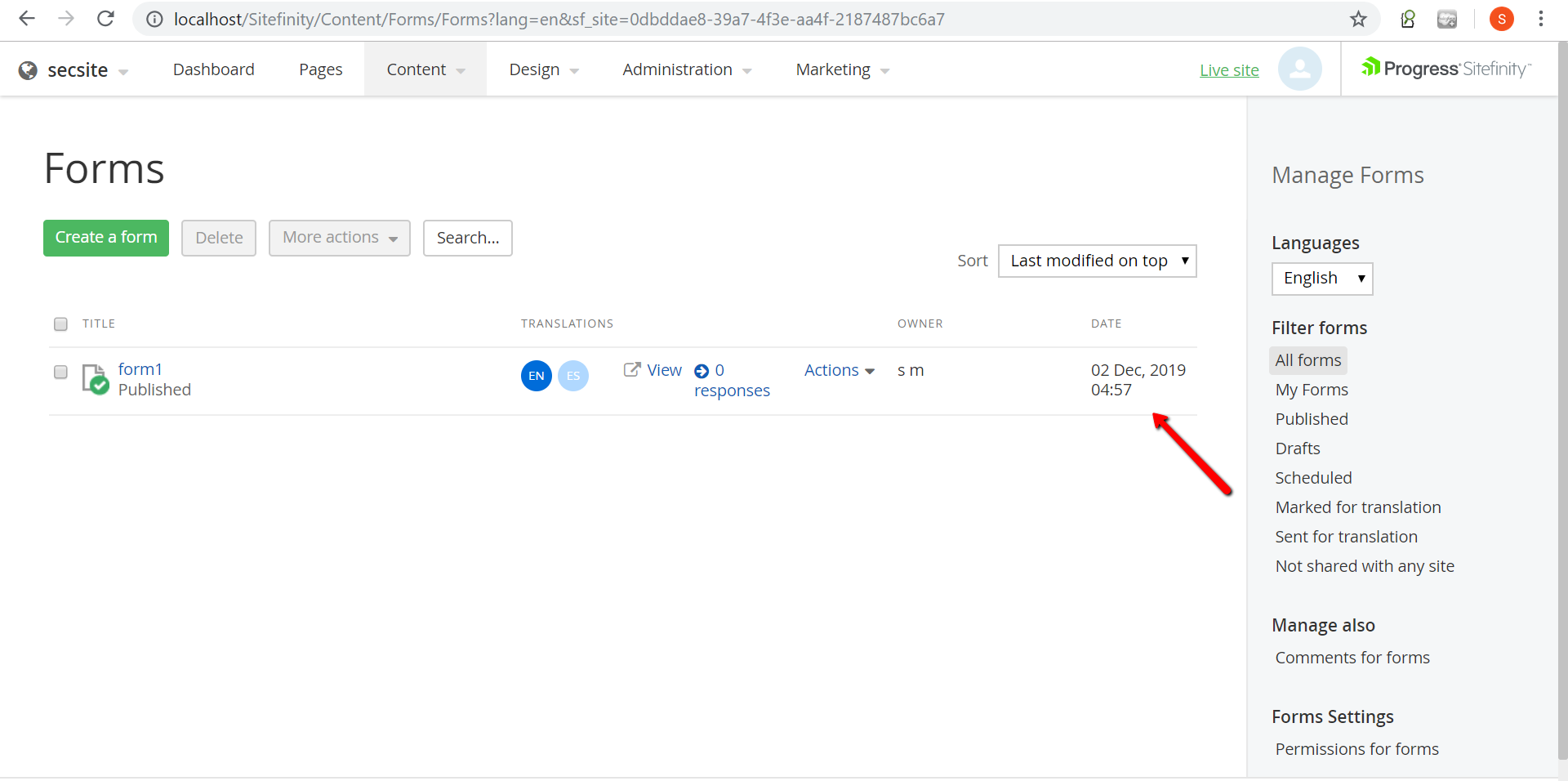1568x781 pixels.
Task: Expand Actions menu for form1
Action: coord(840,370)
